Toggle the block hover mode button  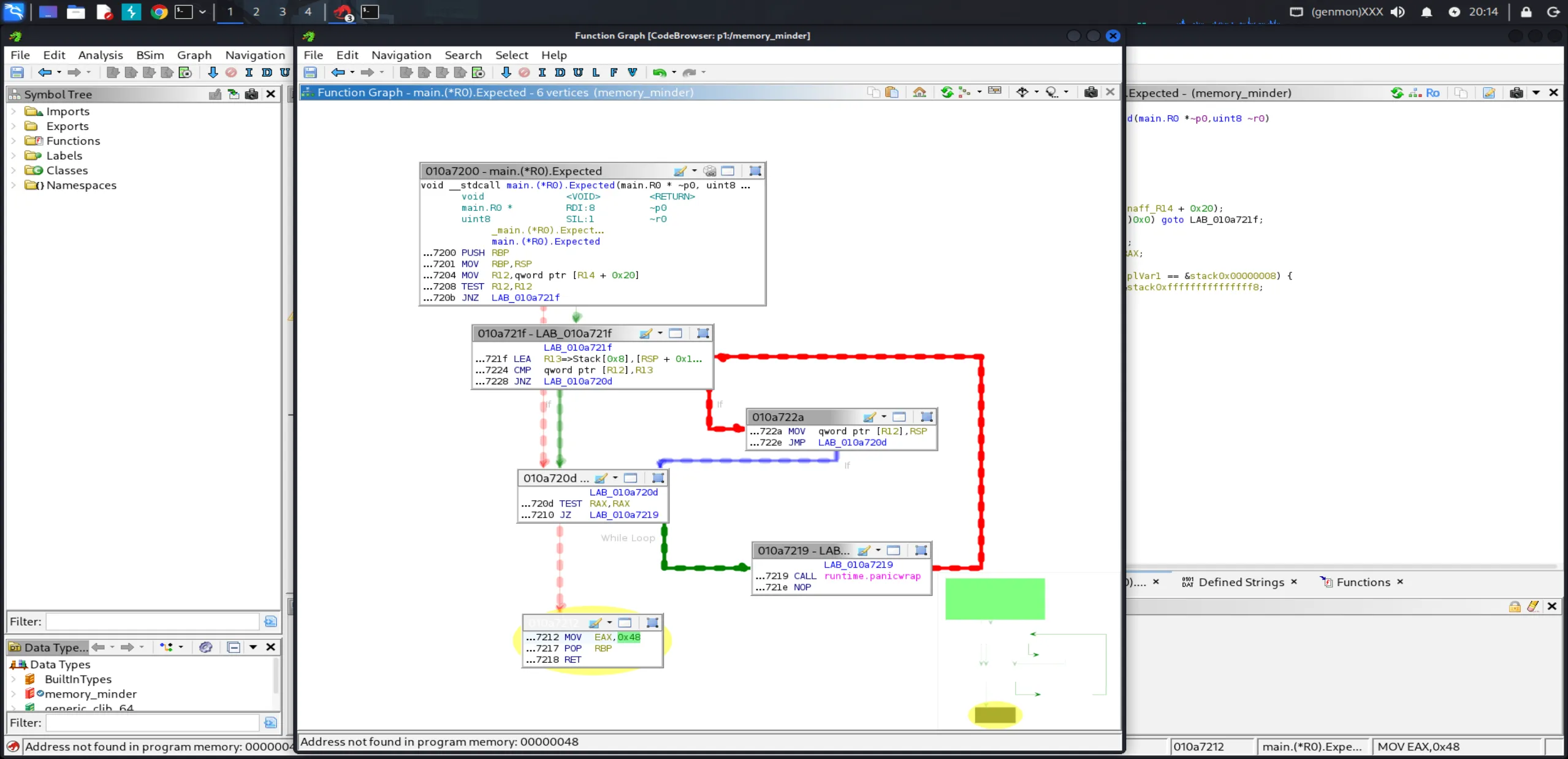(1052, 93)
